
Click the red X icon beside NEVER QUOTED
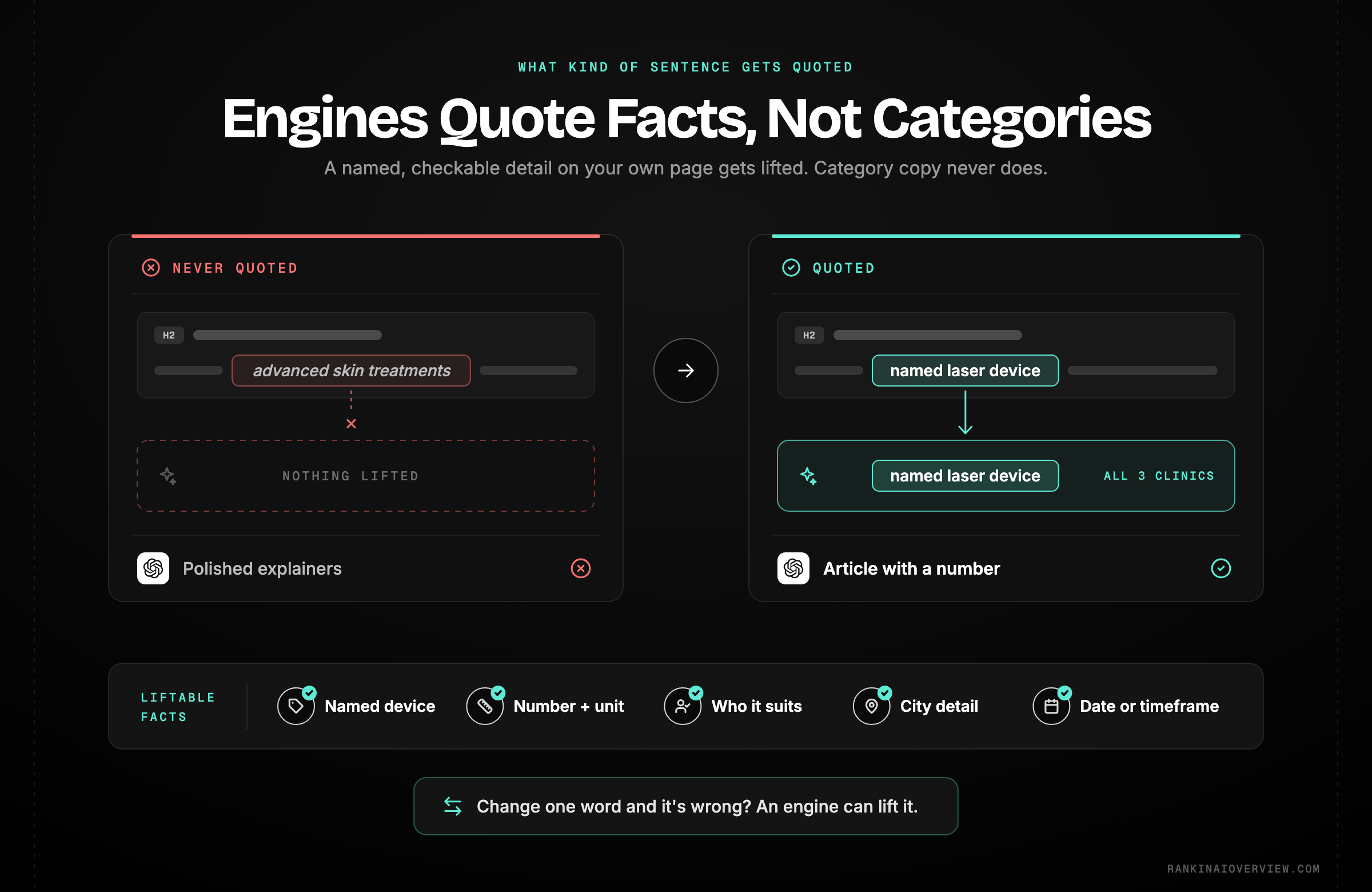click(x=151, y=268)
